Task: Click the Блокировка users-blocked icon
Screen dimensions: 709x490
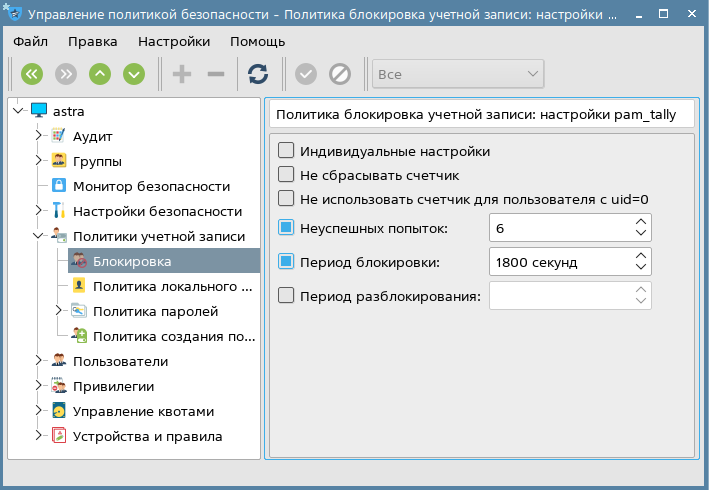Action: (79, 260)
